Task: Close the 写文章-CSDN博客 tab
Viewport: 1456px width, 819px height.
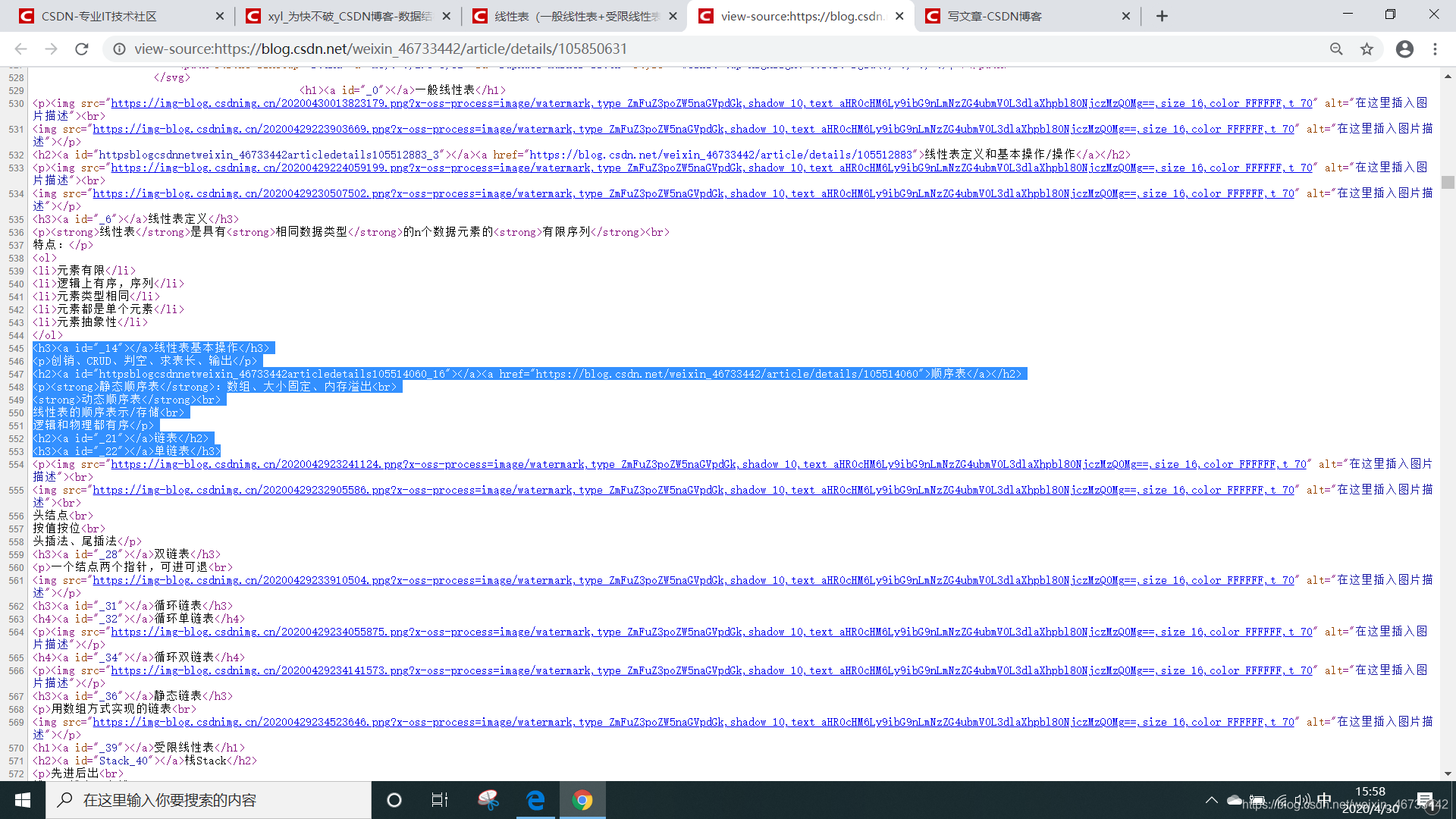Action: (1125, 16)
